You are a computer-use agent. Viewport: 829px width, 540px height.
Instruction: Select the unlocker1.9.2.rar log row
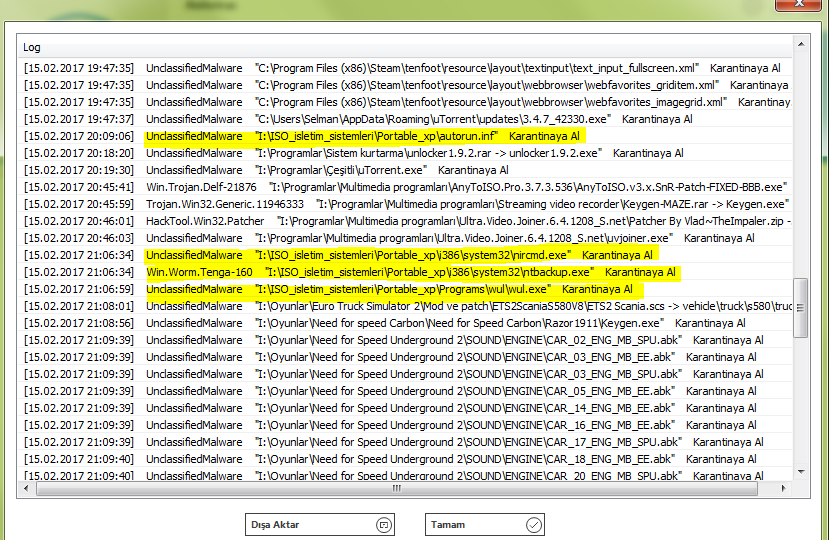406,153
